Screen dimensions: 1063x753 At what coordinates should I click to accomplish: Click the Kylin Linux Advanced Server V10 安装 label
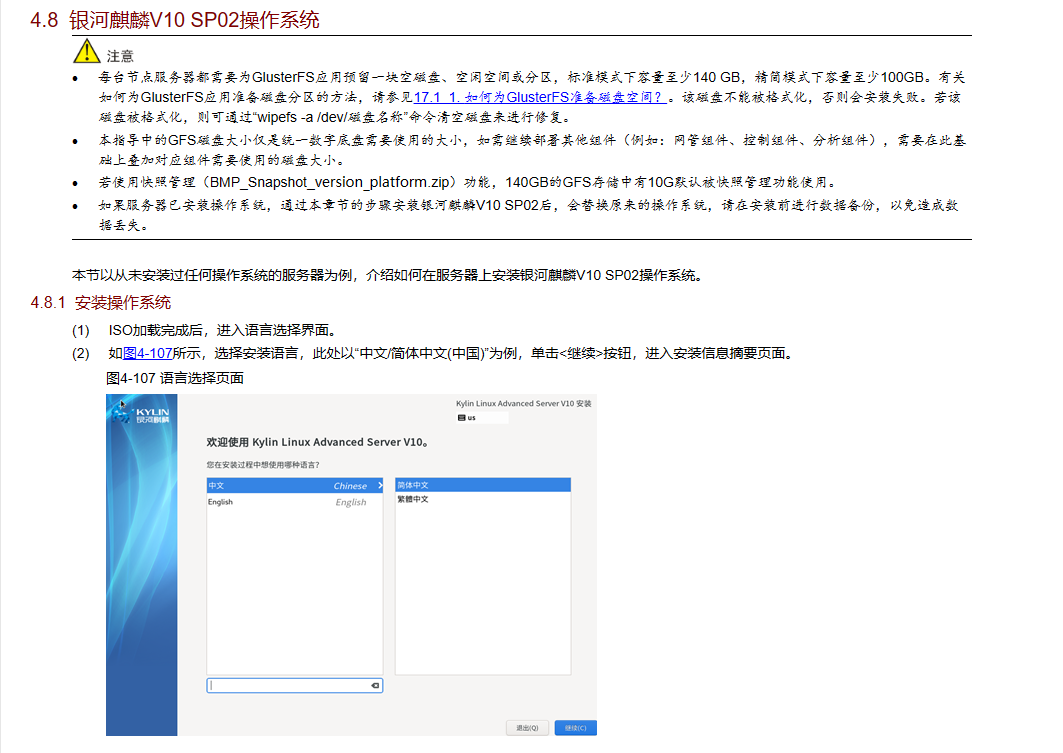pyautogui.click(x=523, y=403)
